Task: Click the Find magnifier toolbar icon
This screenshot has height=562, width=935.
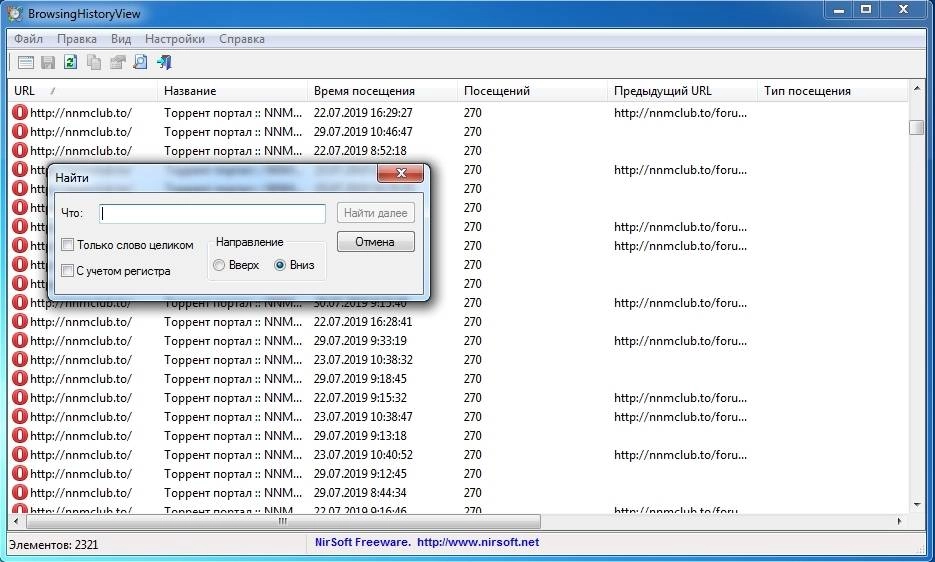Action: (x=140, y=62)
